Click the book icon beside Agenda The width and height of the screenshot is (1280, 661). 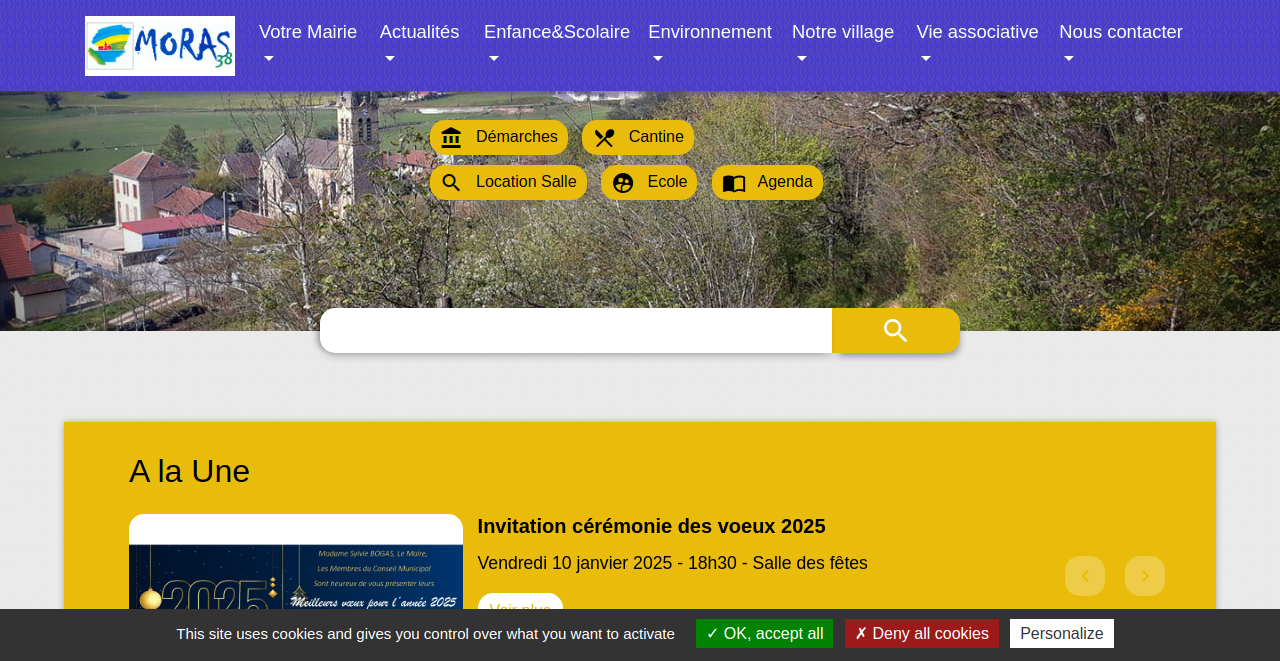pyautogui.click(x=734, y=183)
